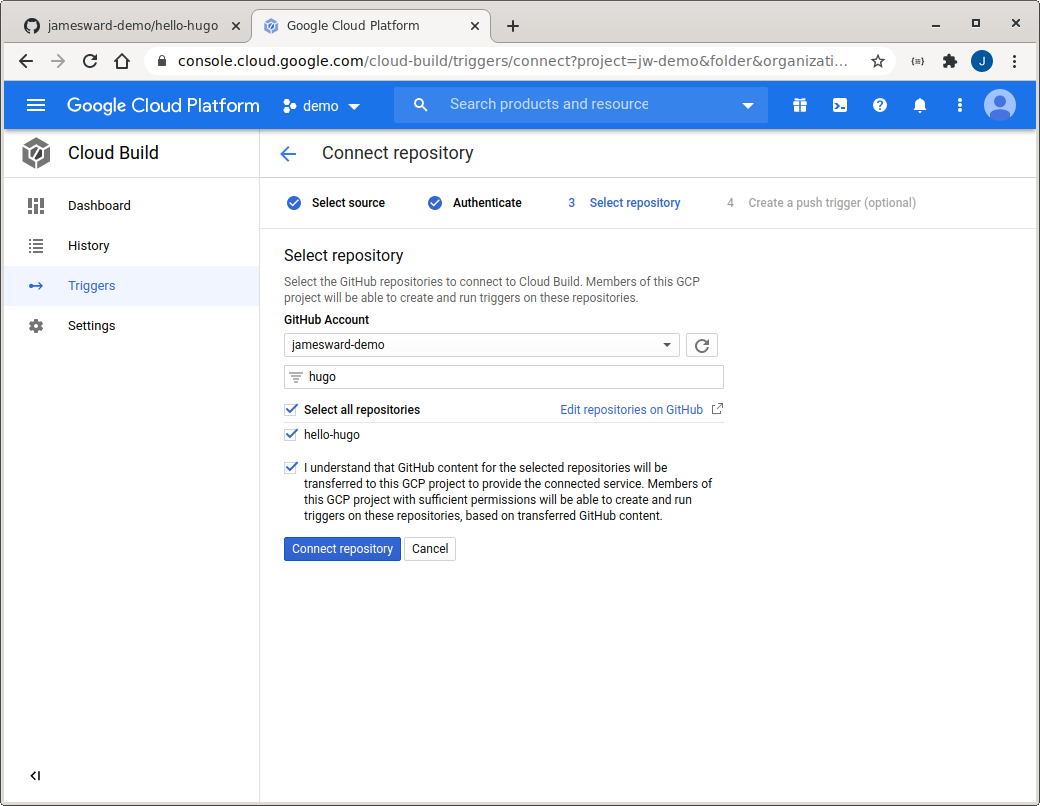Expand the search bar dropdown arrow
The image size is (1040, 806).
[x=748, y=105]
